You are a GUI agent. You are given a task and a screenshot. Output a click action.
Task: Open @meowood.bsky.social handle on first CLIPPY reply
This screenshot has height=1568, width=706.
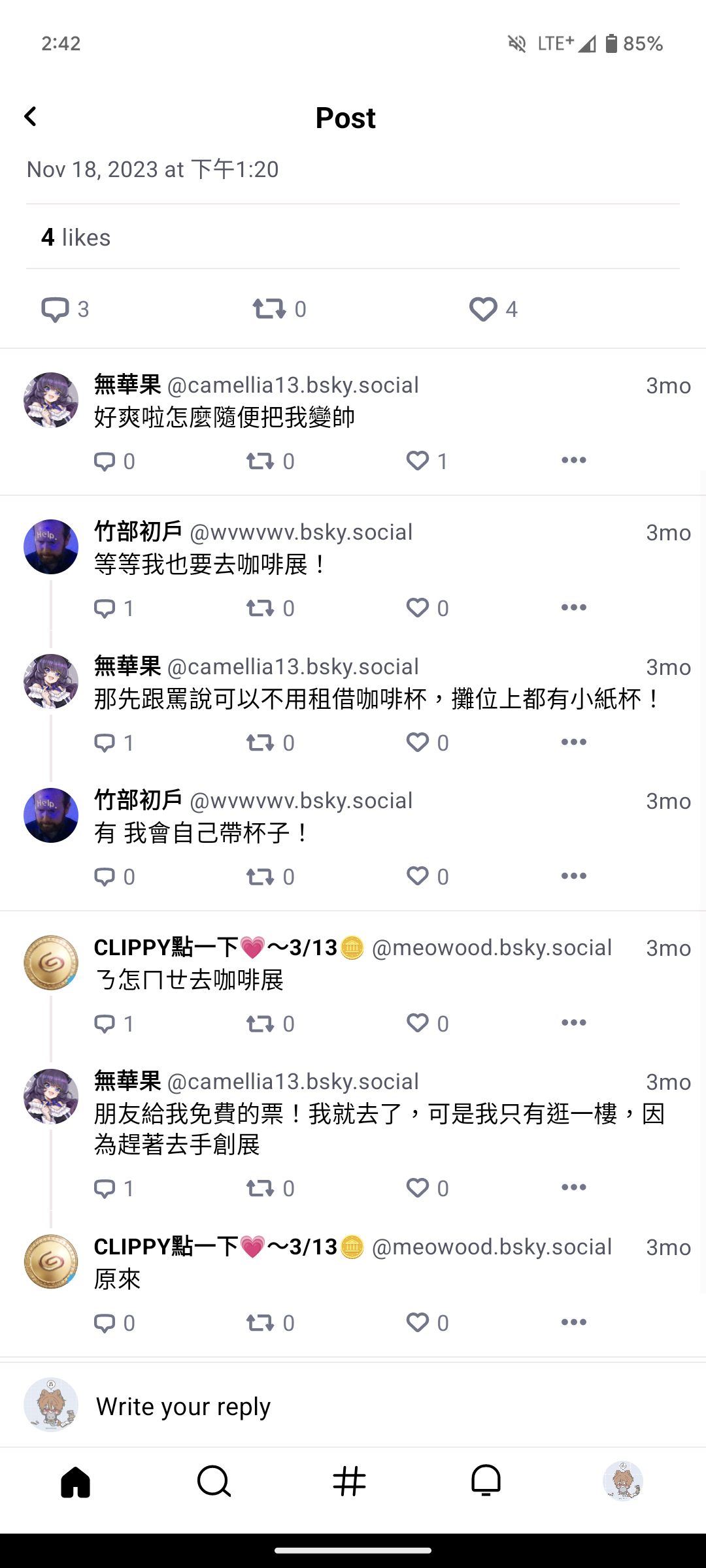pyautogui.click(x=492, y=948)
